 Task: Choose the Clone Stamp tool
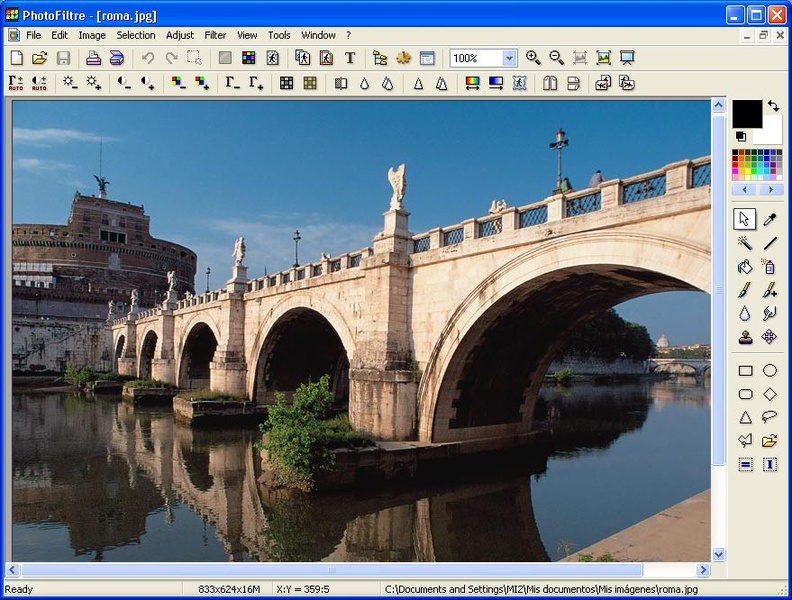point(745,337)
